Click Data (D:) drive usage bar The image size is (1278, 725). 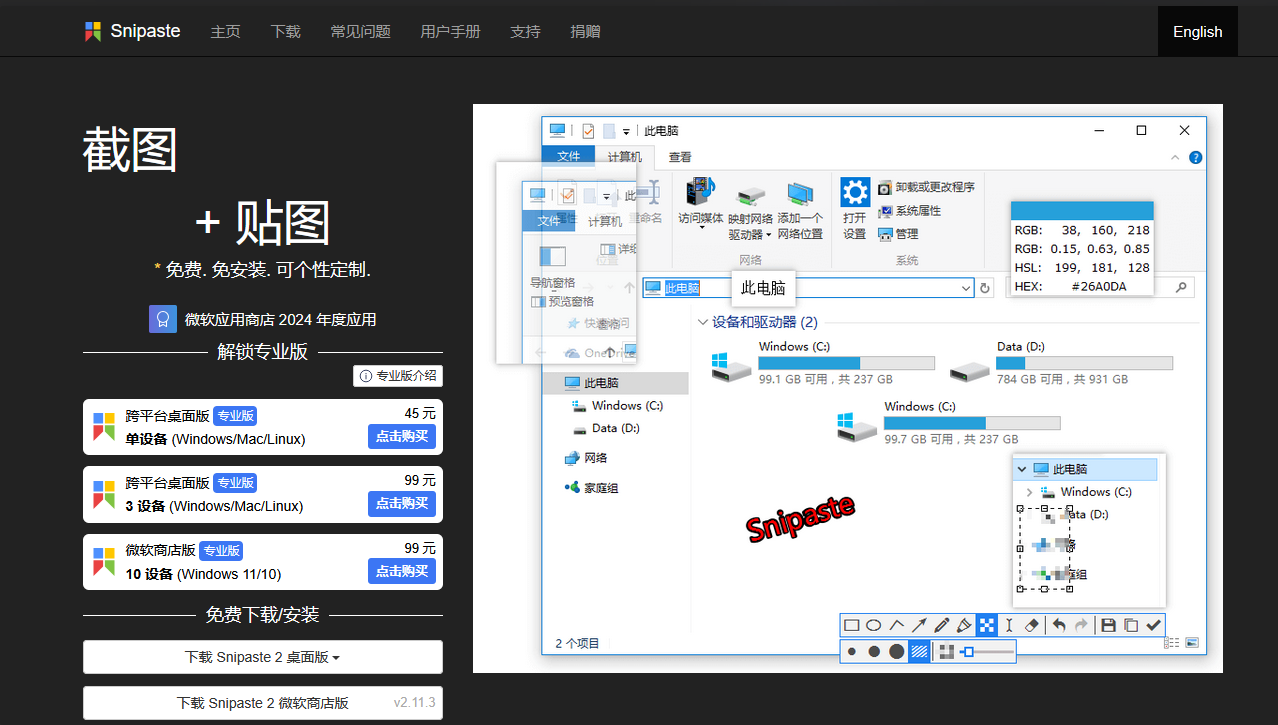[x=1085, y=363]
